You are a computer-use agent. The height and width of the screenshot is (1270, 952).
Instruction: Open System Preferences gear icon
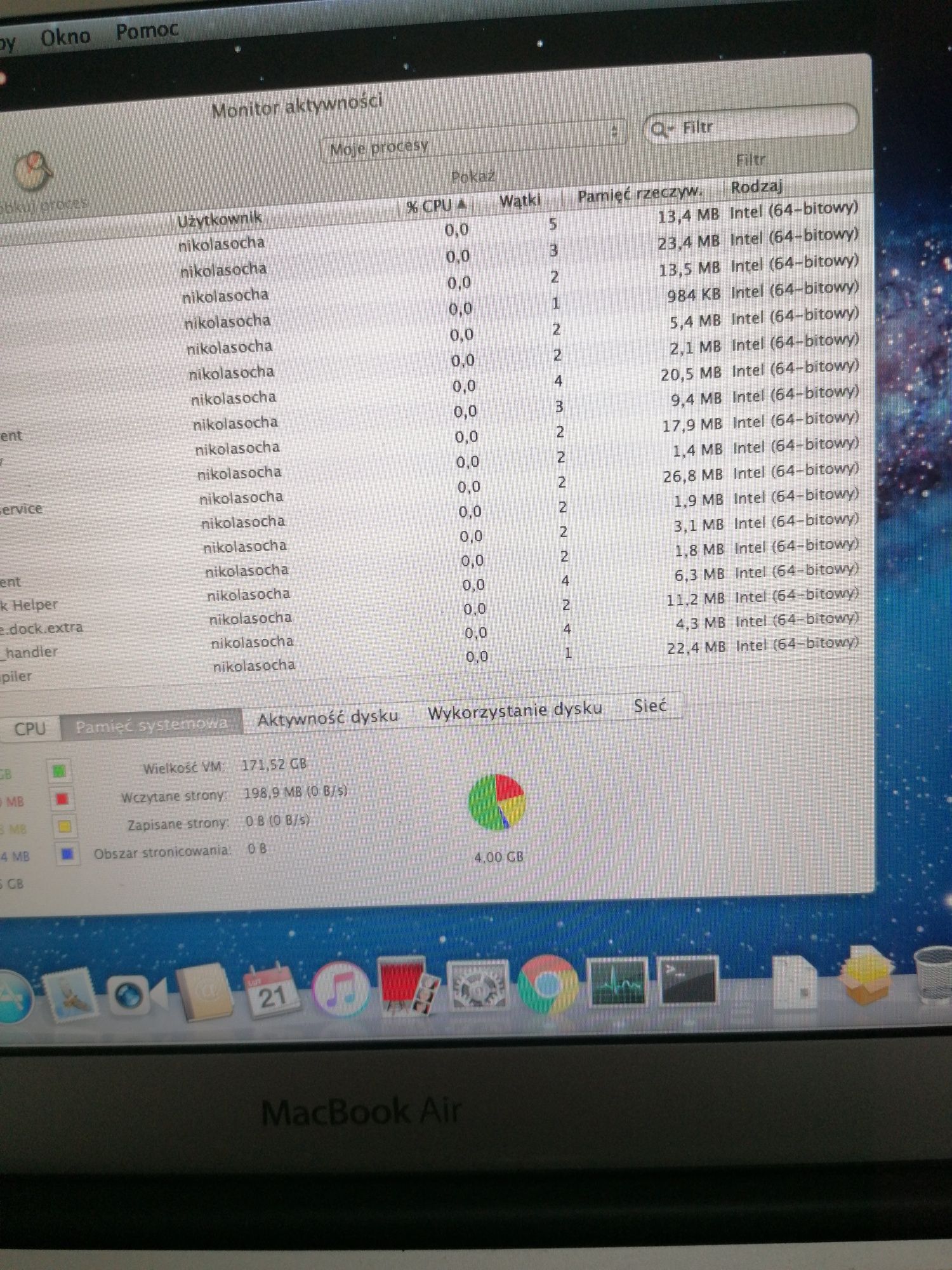477,984
